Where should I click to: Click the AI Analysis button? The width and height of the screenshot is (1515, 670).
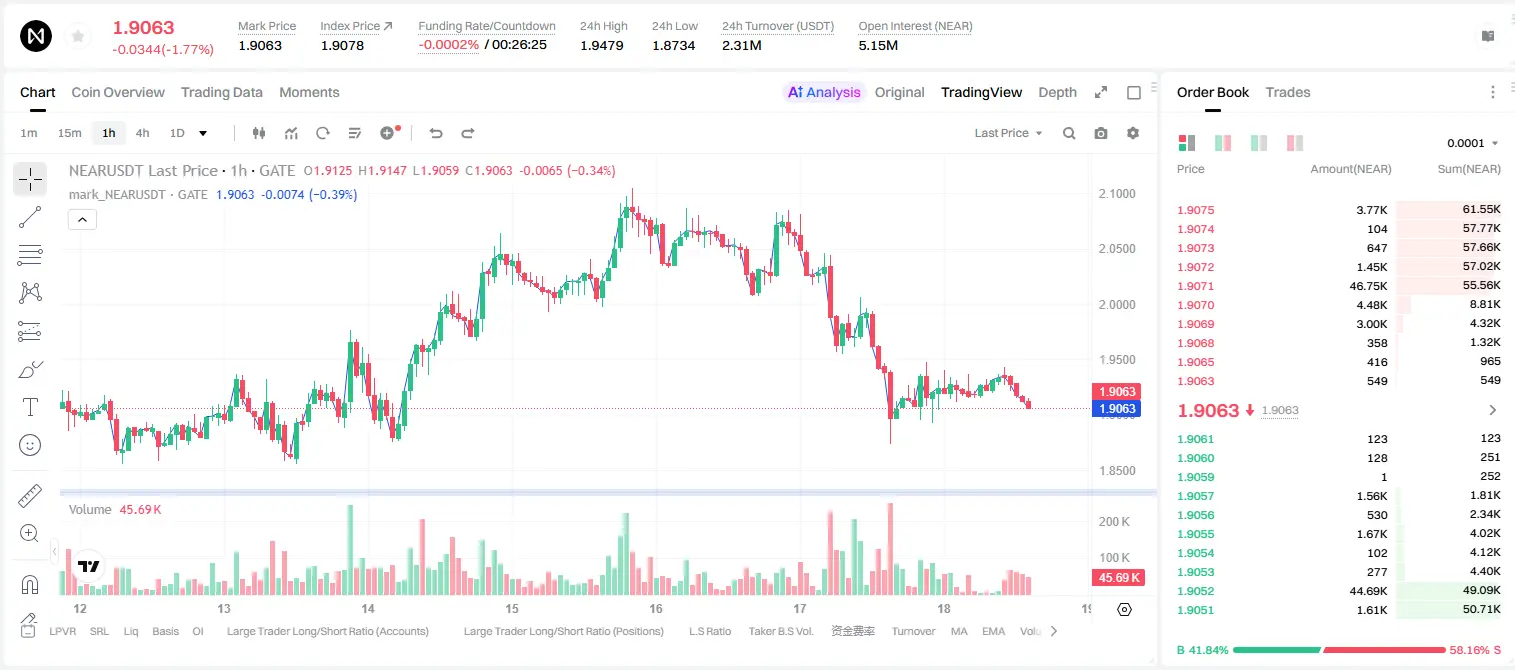(824, 92)
